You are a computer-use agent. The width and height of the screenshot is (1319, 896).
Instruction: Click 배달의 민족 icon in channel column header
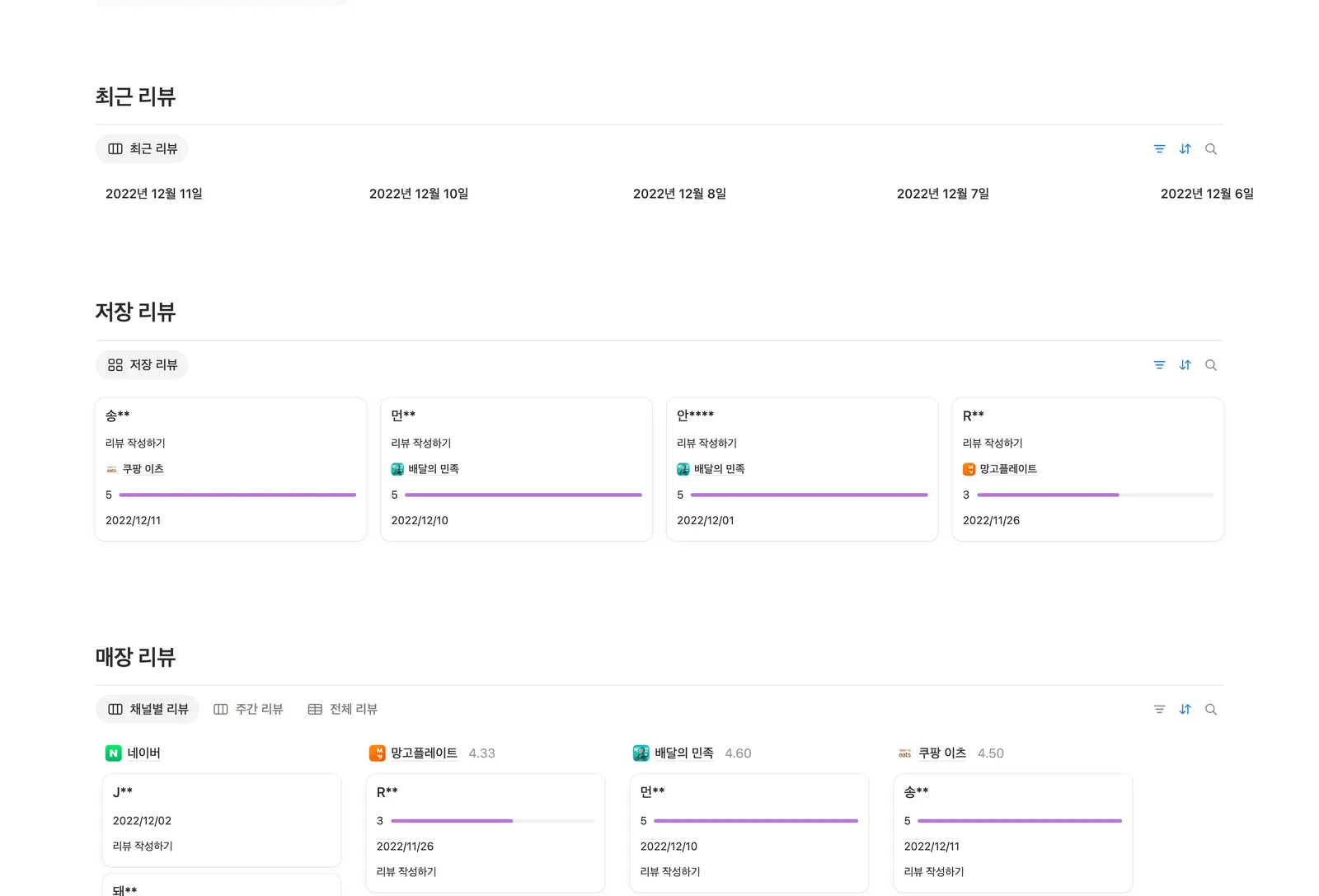pyautogui.click(x=641, y=753)
